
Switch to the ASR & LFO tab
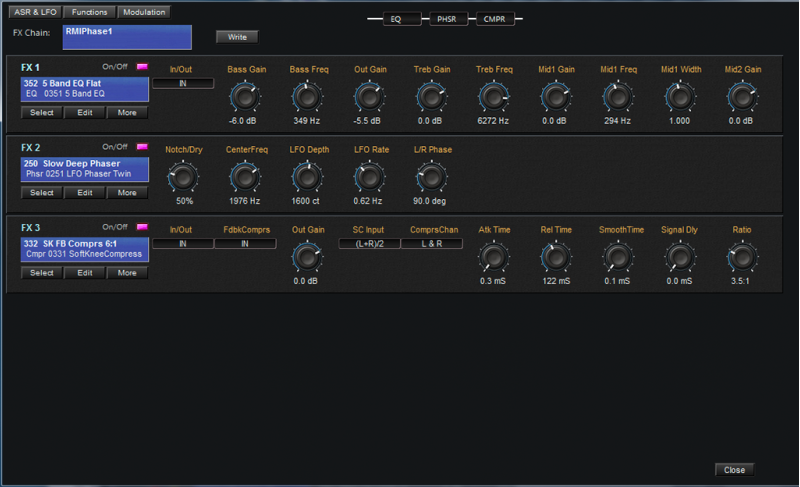[x=35, y=12]
